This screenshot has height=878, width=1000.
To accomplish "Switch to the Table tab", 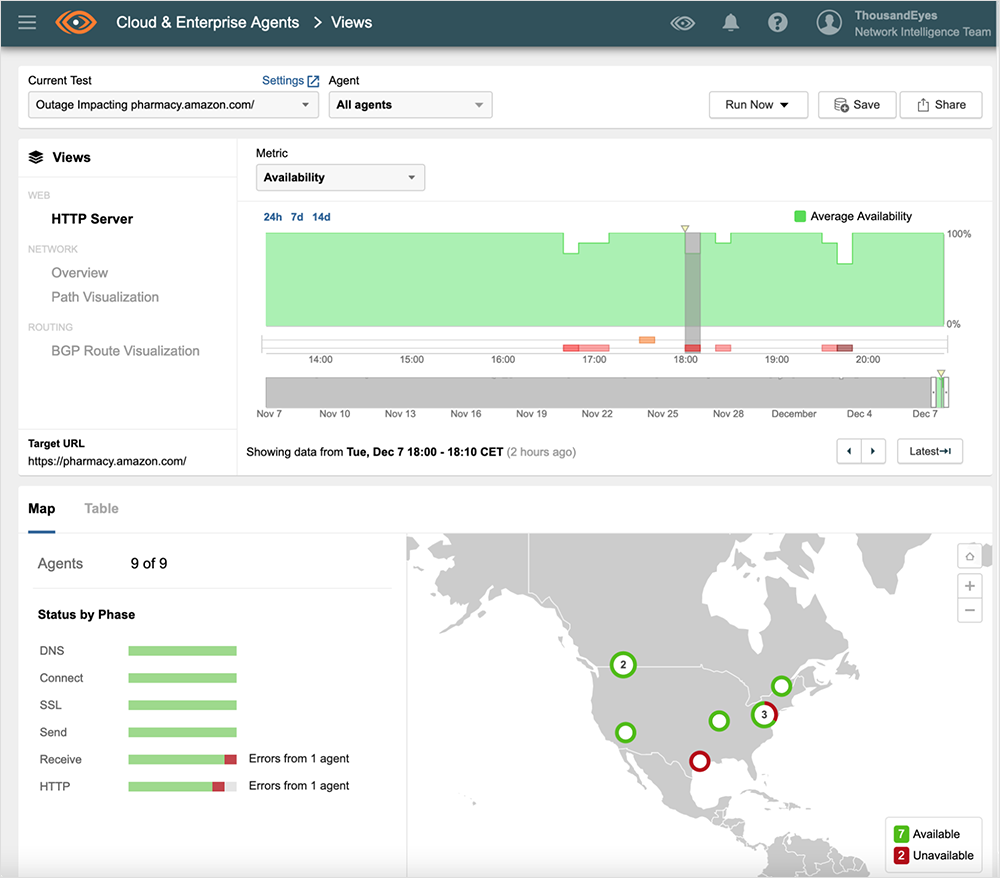I will pos(101,509).
